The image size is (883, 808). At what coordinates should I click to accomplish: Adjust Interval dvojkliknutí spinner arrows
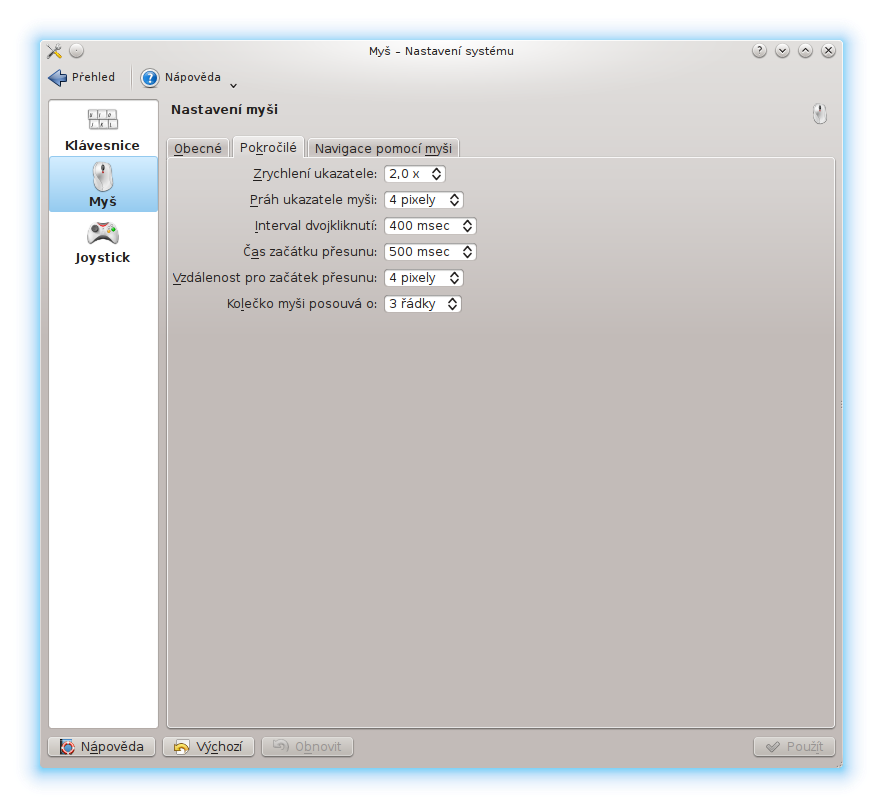pyautogui.click(x=467, y=226)
